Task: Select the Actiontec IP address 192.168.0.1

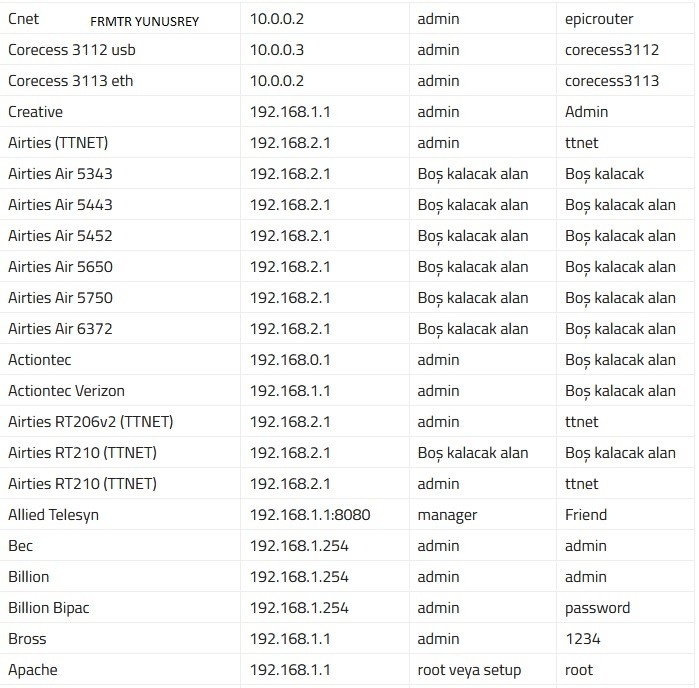Action: pos(290,359)
